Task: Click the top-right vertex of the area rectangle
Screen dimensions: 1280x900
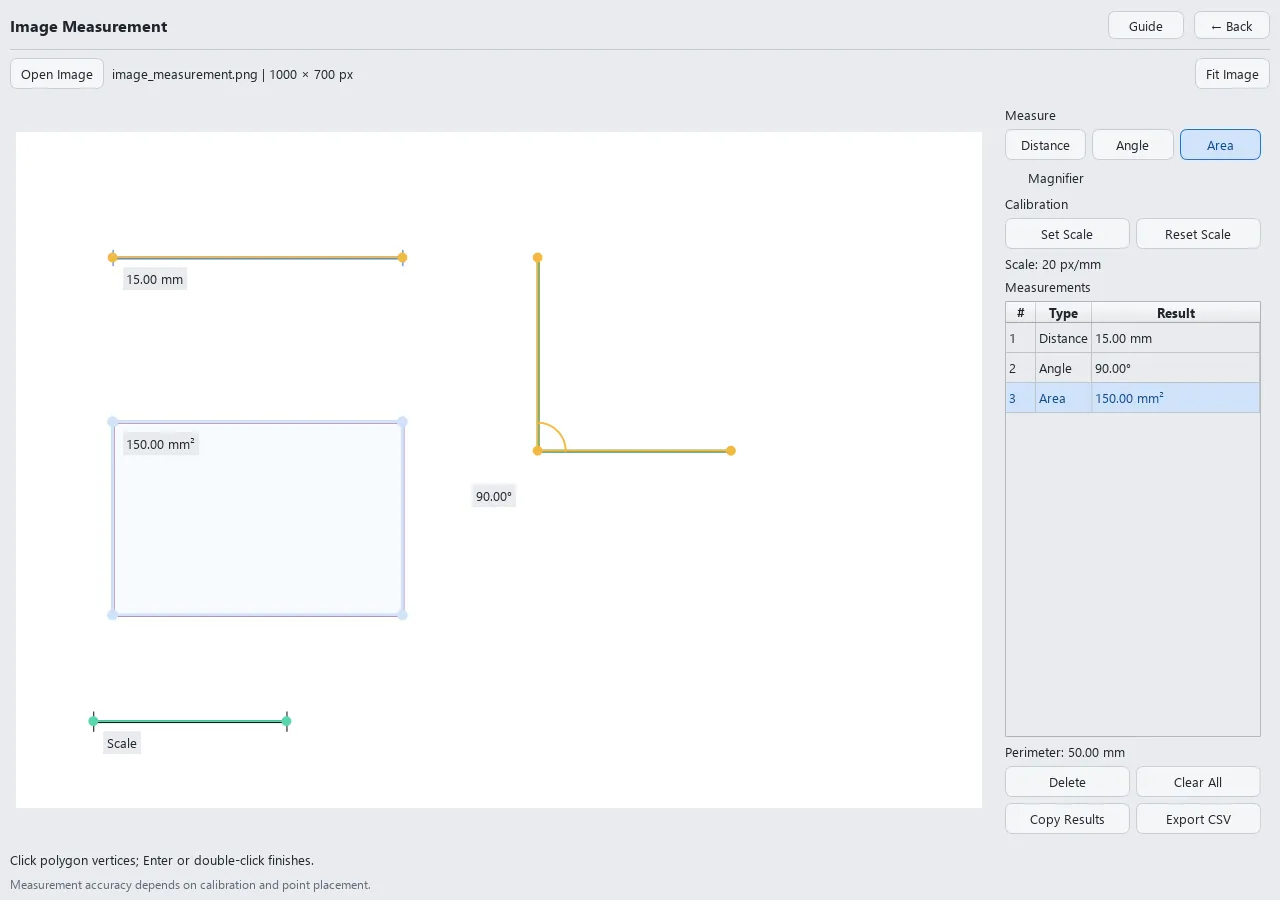Action: click(x=402, y=422)
